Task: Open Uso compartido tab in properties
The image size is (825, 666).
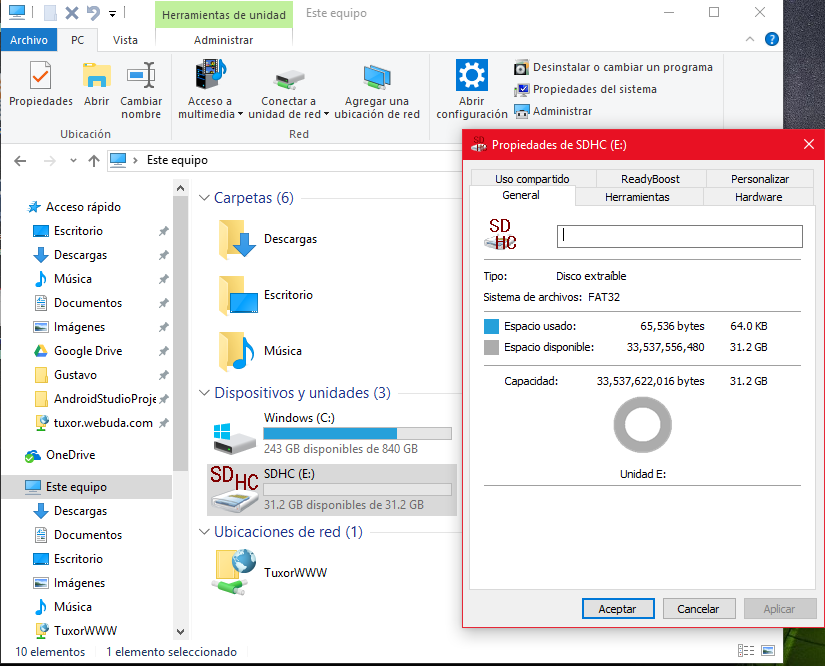Action: 532,179
